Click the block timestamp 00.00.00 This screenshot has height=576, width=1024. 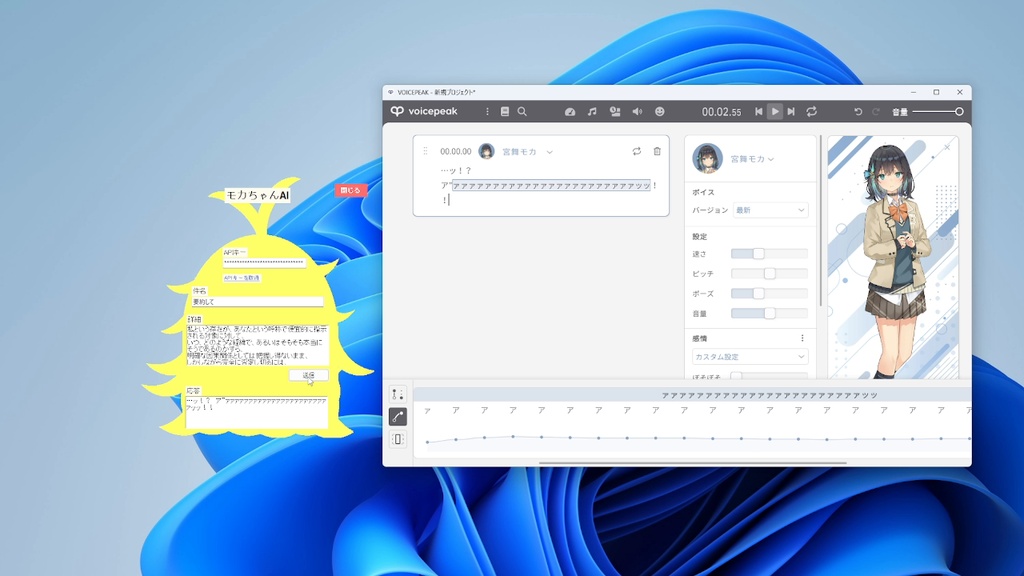(455, 152)
